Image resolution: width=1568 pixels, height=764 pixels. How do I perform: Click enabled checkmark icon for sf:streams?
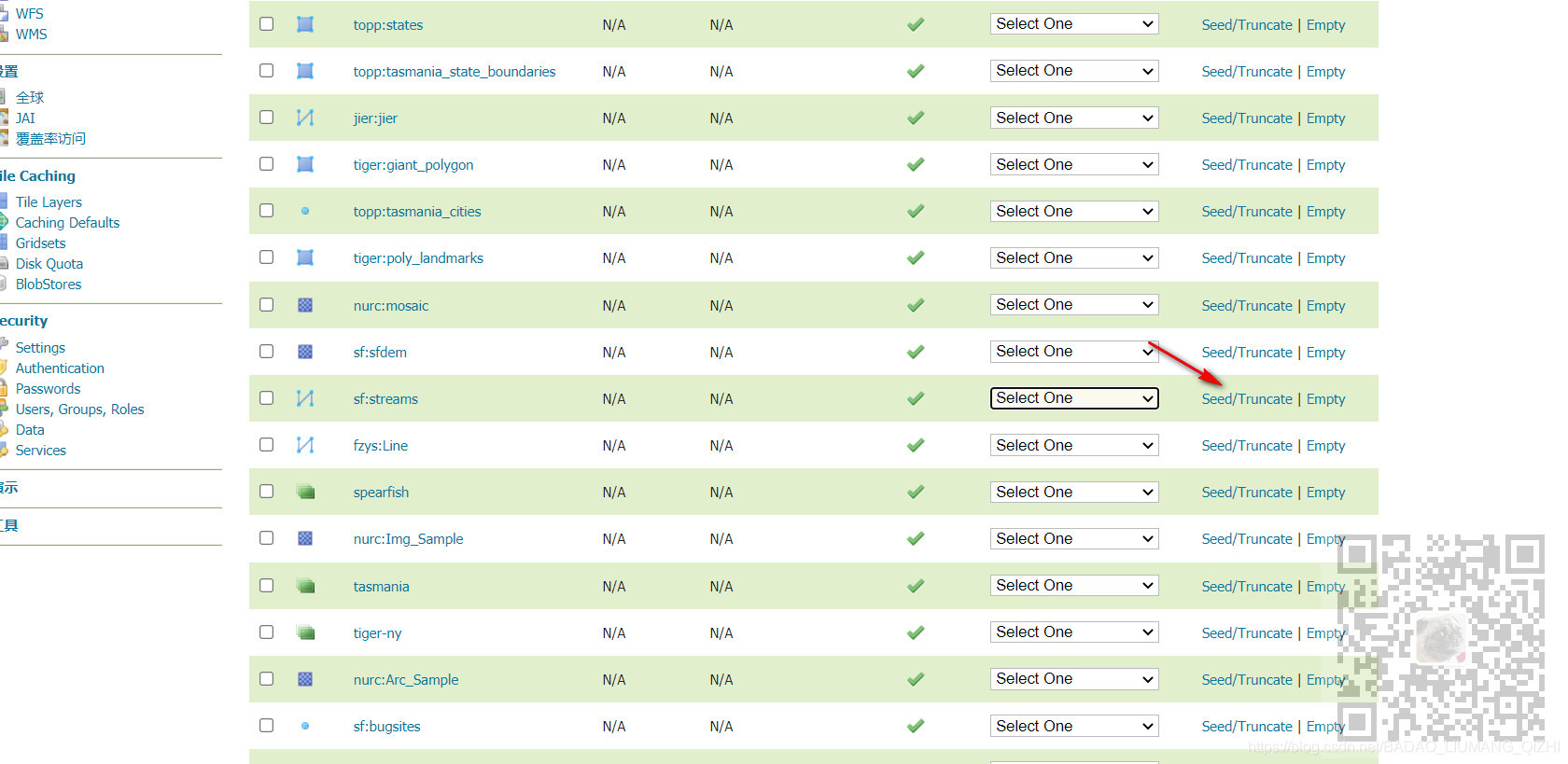[916, 398]
